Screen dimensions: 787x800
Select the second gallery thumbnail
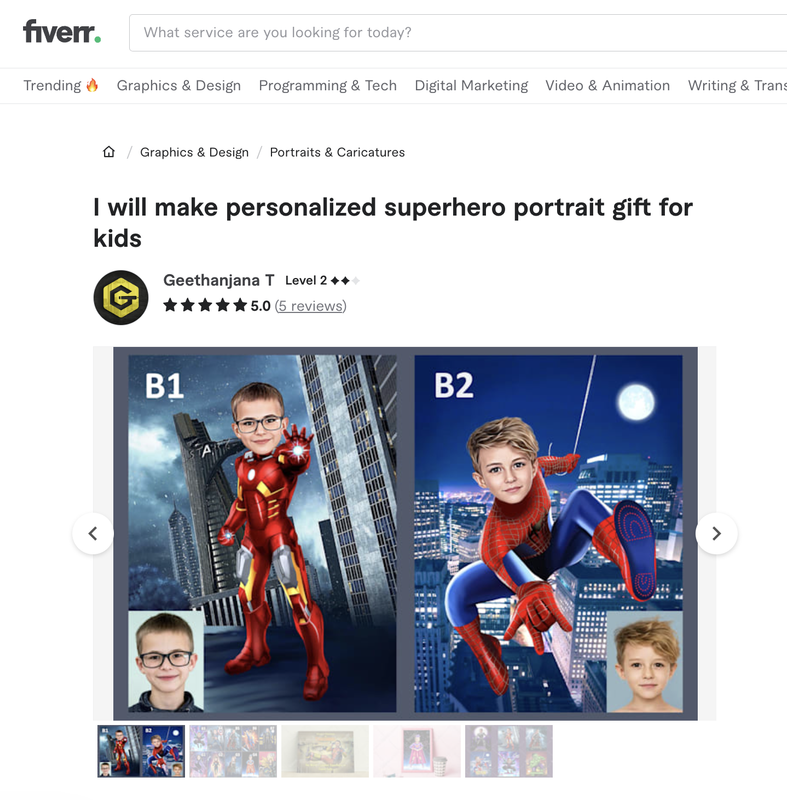point(233,752)
